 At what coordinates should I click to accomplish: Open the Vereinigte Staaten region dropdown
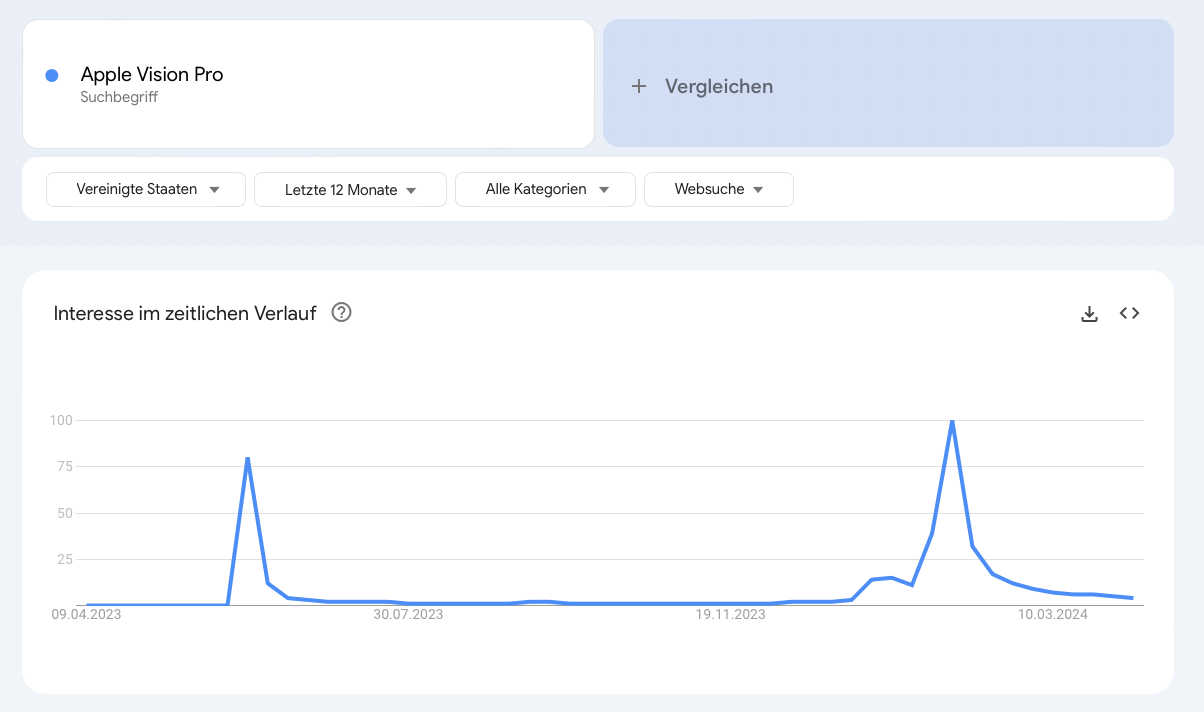(x=146, y=189)
